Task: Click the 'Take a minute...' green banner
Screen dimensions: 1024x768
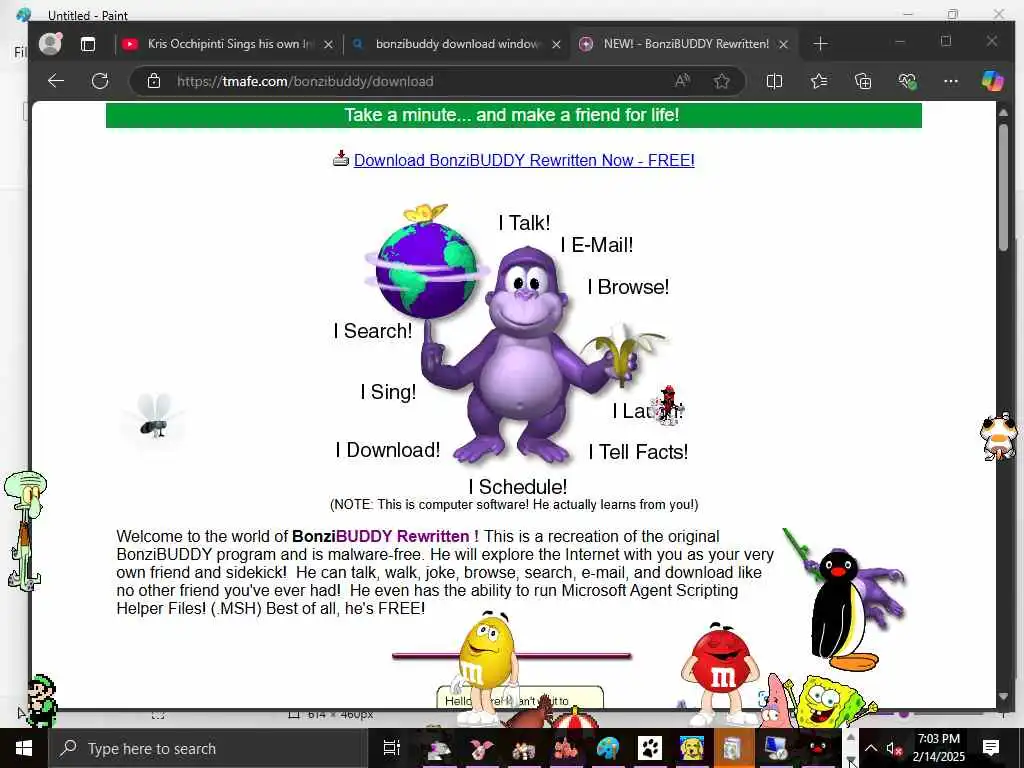Action: click(x=513, y=115)
